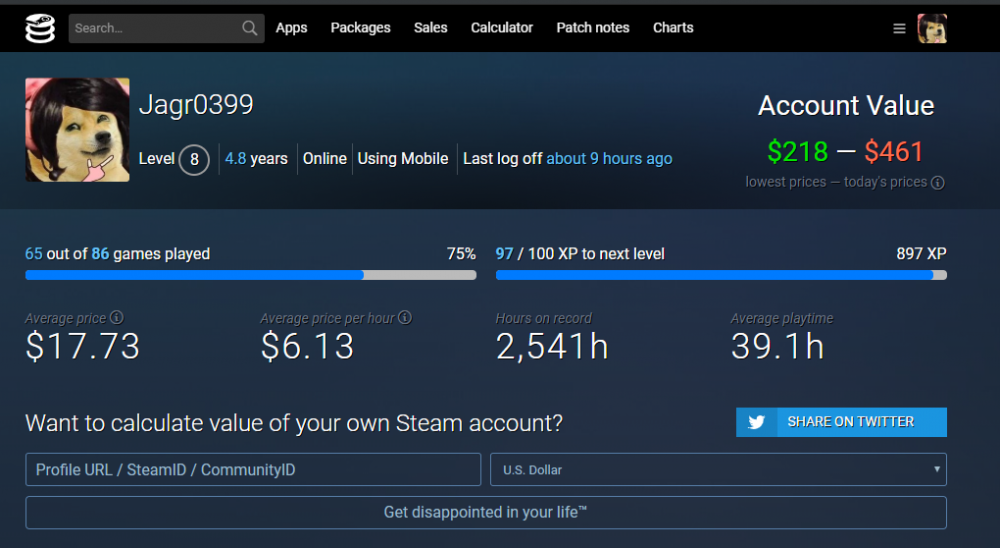Image resolution: width=1000 pixels, height=548 pixels.
Task: Focus the Profile URL / SteamID input field
Action: pos(253,469)
